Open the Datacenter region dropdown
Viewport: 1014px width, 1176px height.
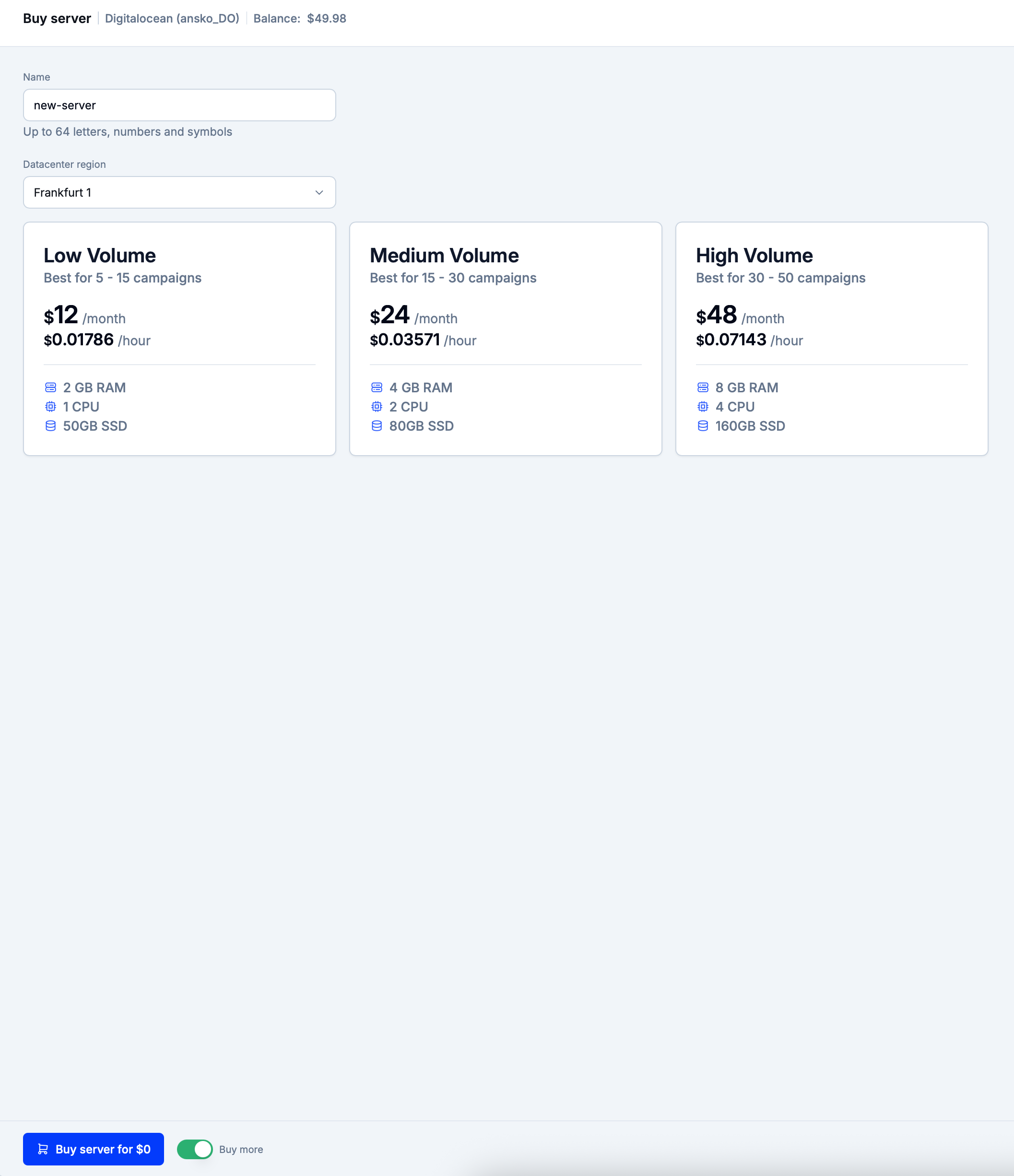pyautogui.click(x=179, y=192)
